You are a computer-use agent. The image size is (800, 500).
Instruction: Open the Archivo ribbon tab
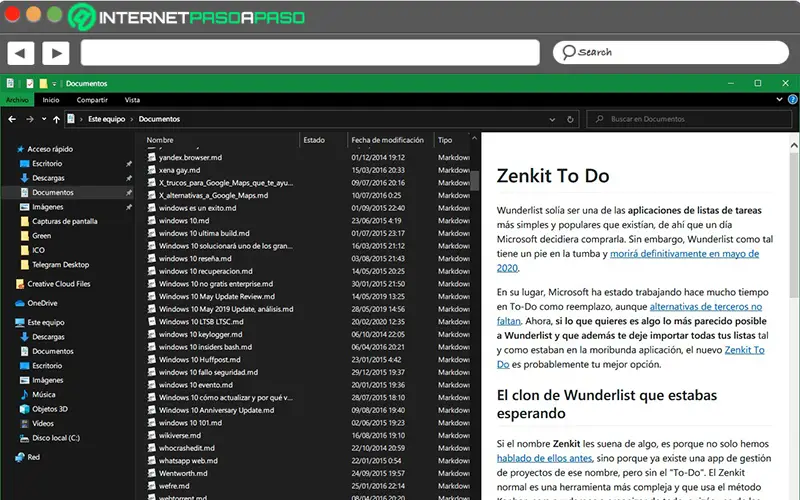click(x=17, y=100)
